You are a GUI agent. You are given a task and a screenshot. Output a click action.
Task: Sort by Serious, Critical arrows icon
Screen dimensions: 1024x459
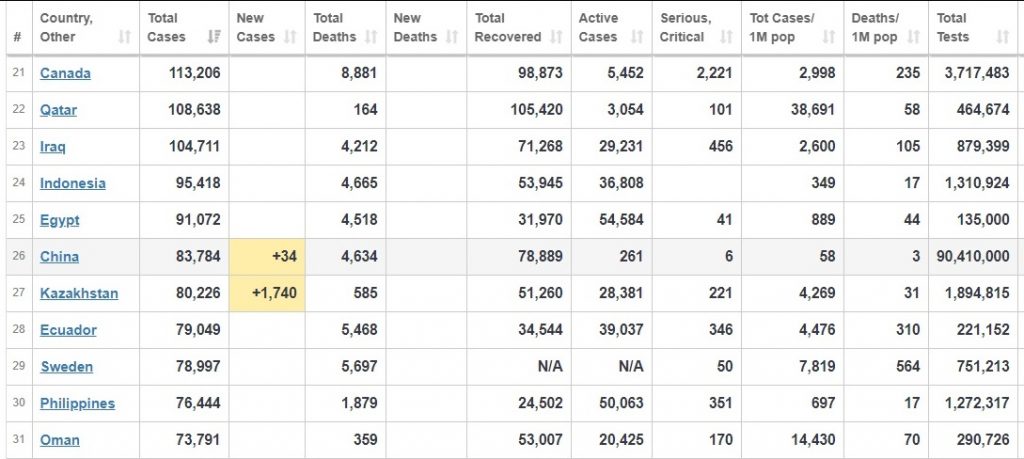click(x=726, y=37)
